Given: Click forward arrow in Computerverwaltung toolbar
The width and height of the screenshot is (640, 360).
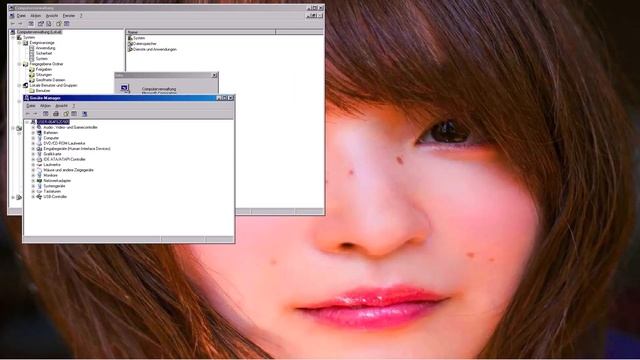Looking at the screenshot, I should [x=20, y=24].
